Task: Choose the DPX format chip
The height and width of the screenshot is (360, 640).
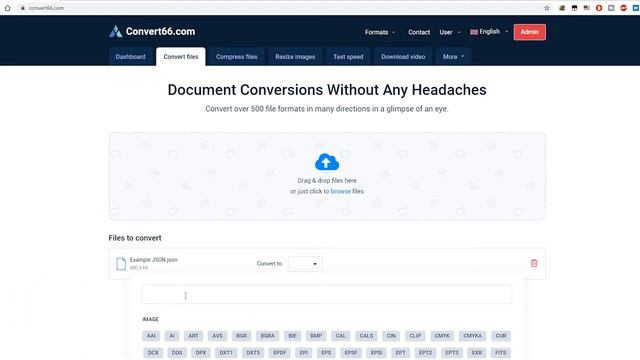Action: (201, 353)
